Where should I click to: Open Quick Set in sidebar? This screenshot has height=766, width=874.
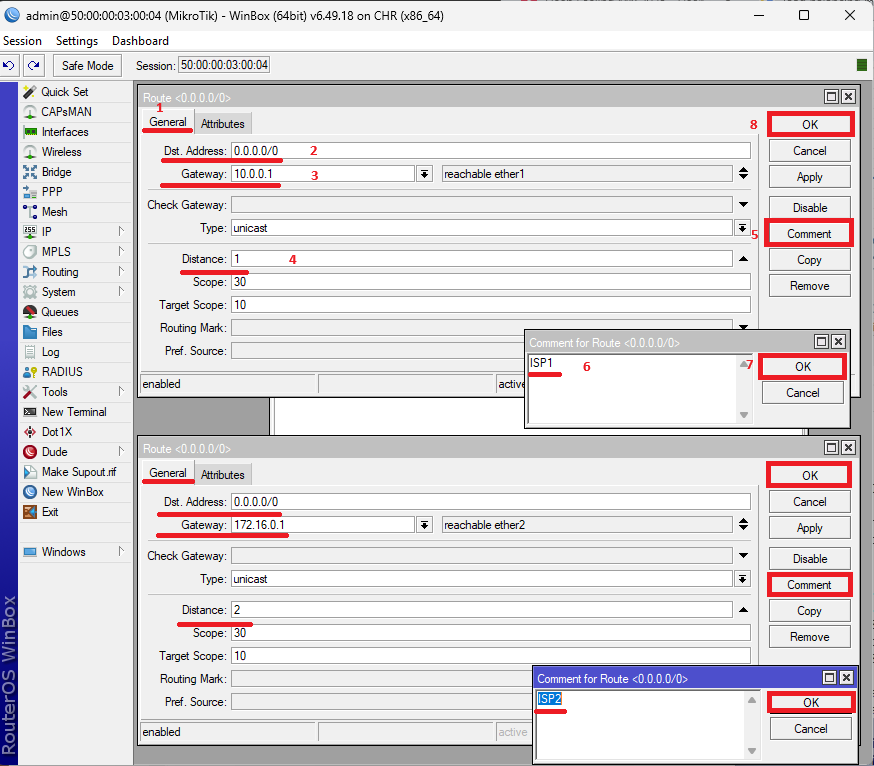coord(64,92)
